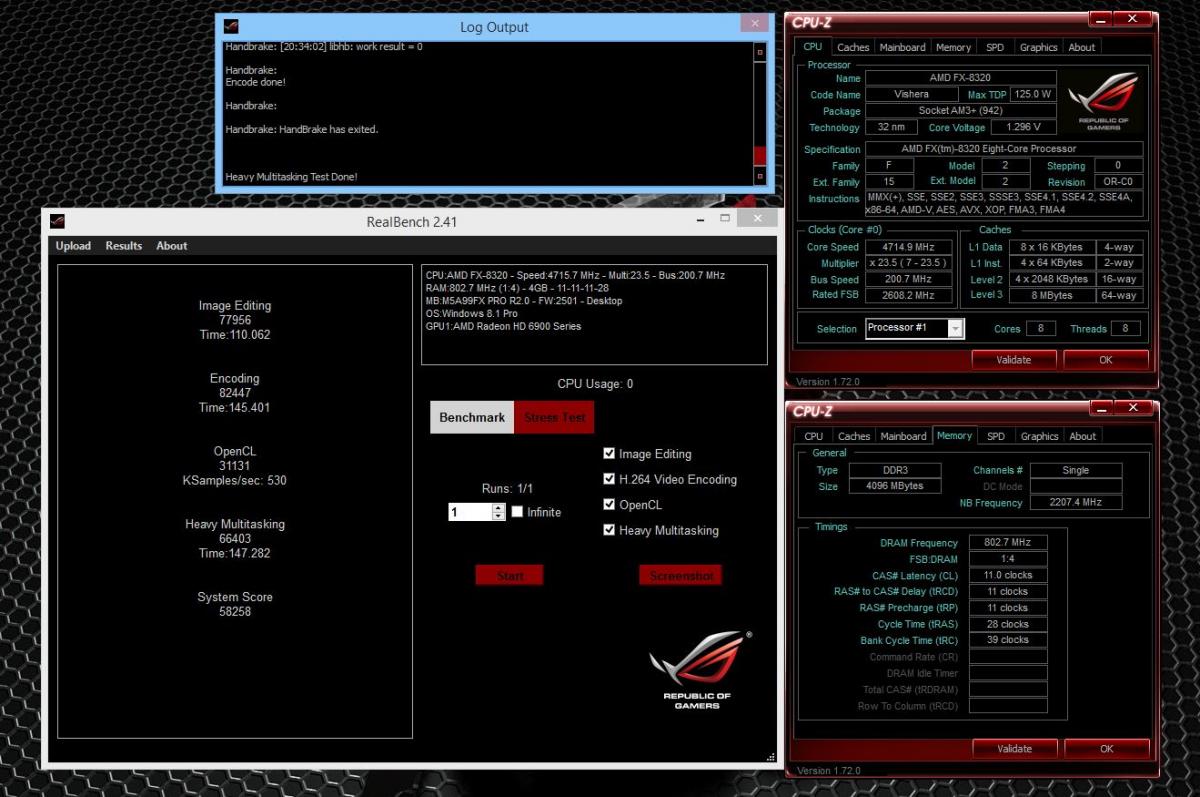Click the AMD FX-8320 Name field
The width and height of the screenshot is (1200, 797).
[960, 78]
